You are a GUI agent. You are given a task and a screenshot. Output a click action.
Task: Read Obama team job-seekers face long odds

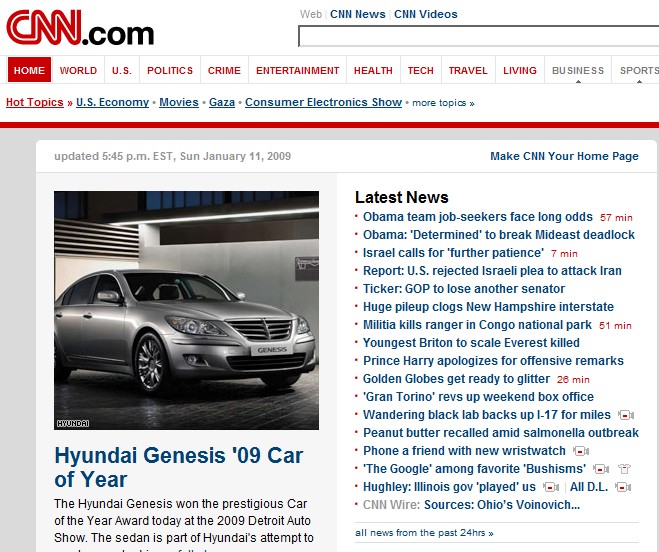[x=478, y=217]
